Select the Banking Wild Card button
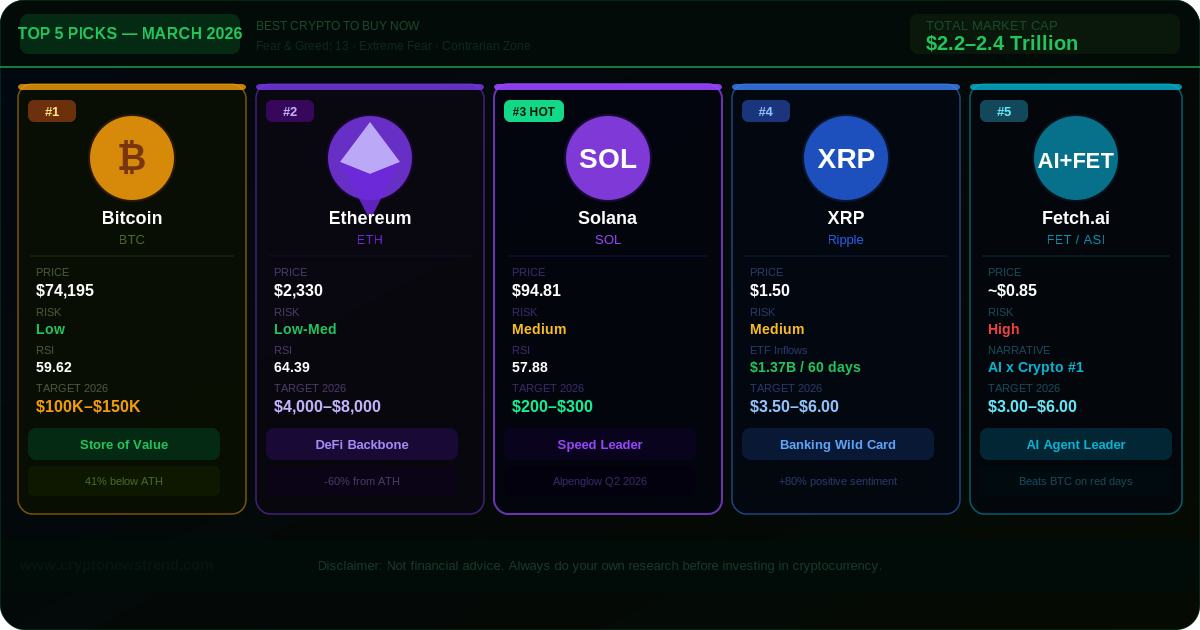Image resolution: width=1200 pixels, height=630 pixels. [838, 444]
